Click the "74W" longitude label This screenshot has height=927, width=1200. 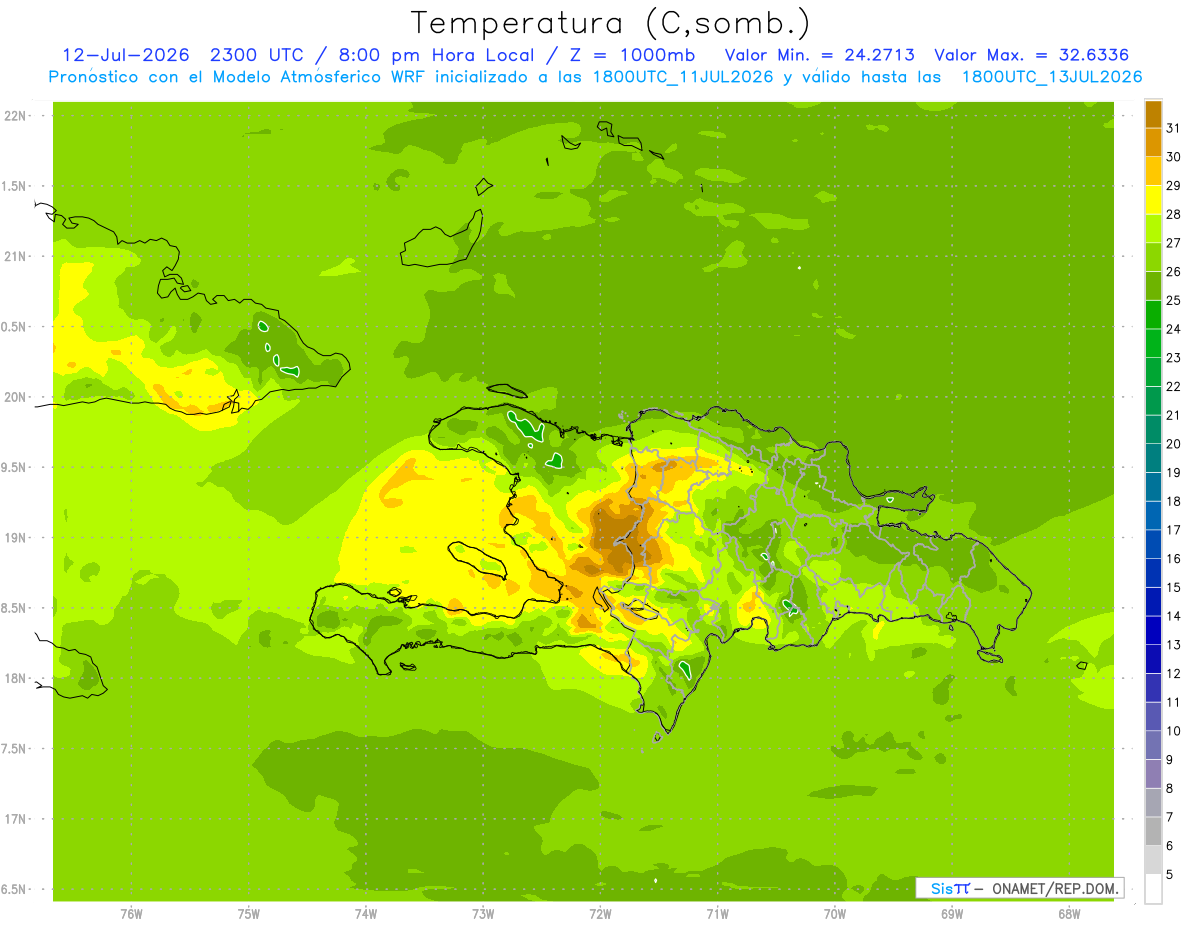pyautogui.click(x=366, y=914)
